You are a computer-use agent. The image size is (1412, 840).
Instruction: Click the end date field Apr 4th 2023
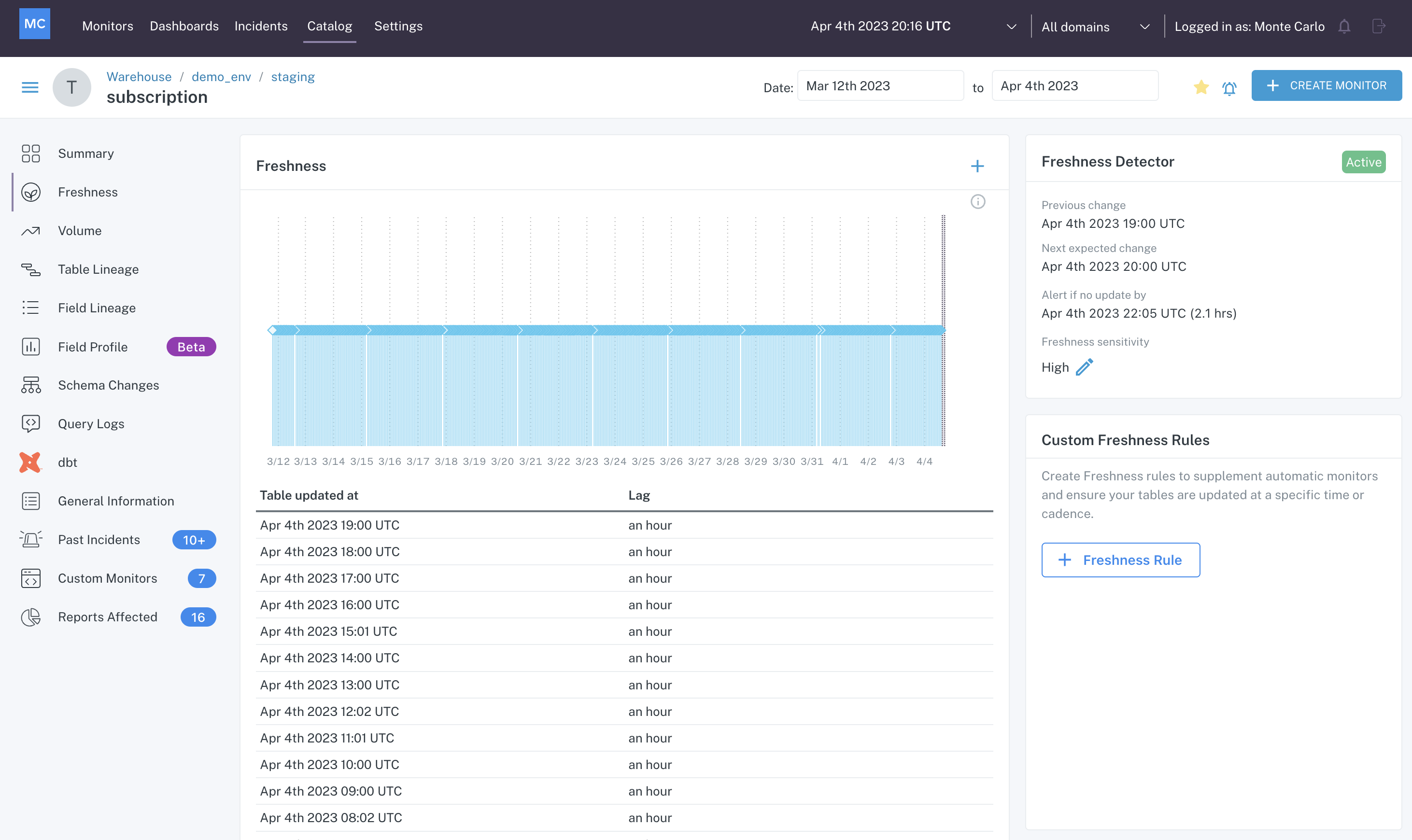tap(1074, 86)
